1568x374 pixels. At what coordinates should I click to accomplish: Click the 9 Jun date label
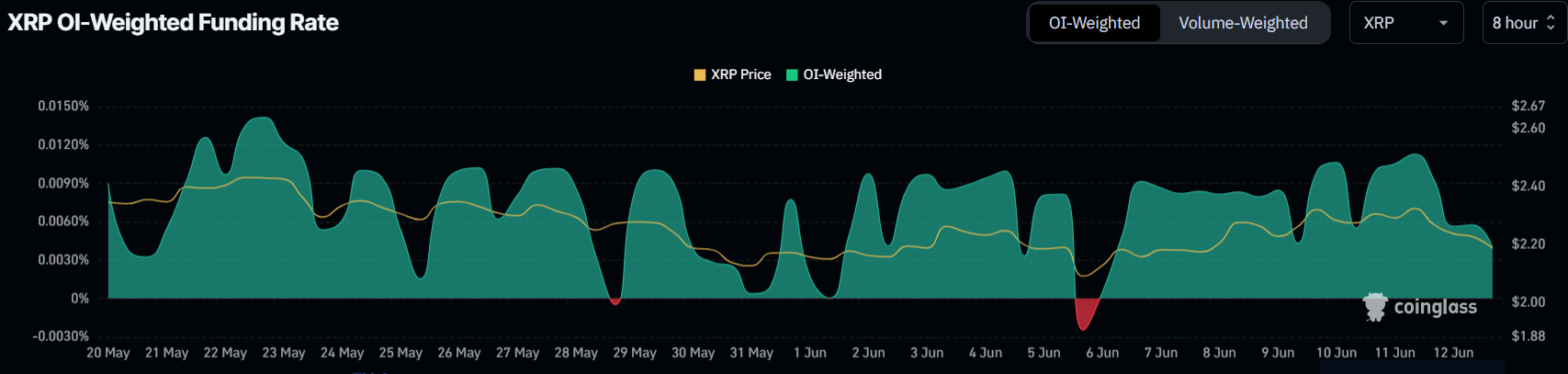tap(1278, 353)
